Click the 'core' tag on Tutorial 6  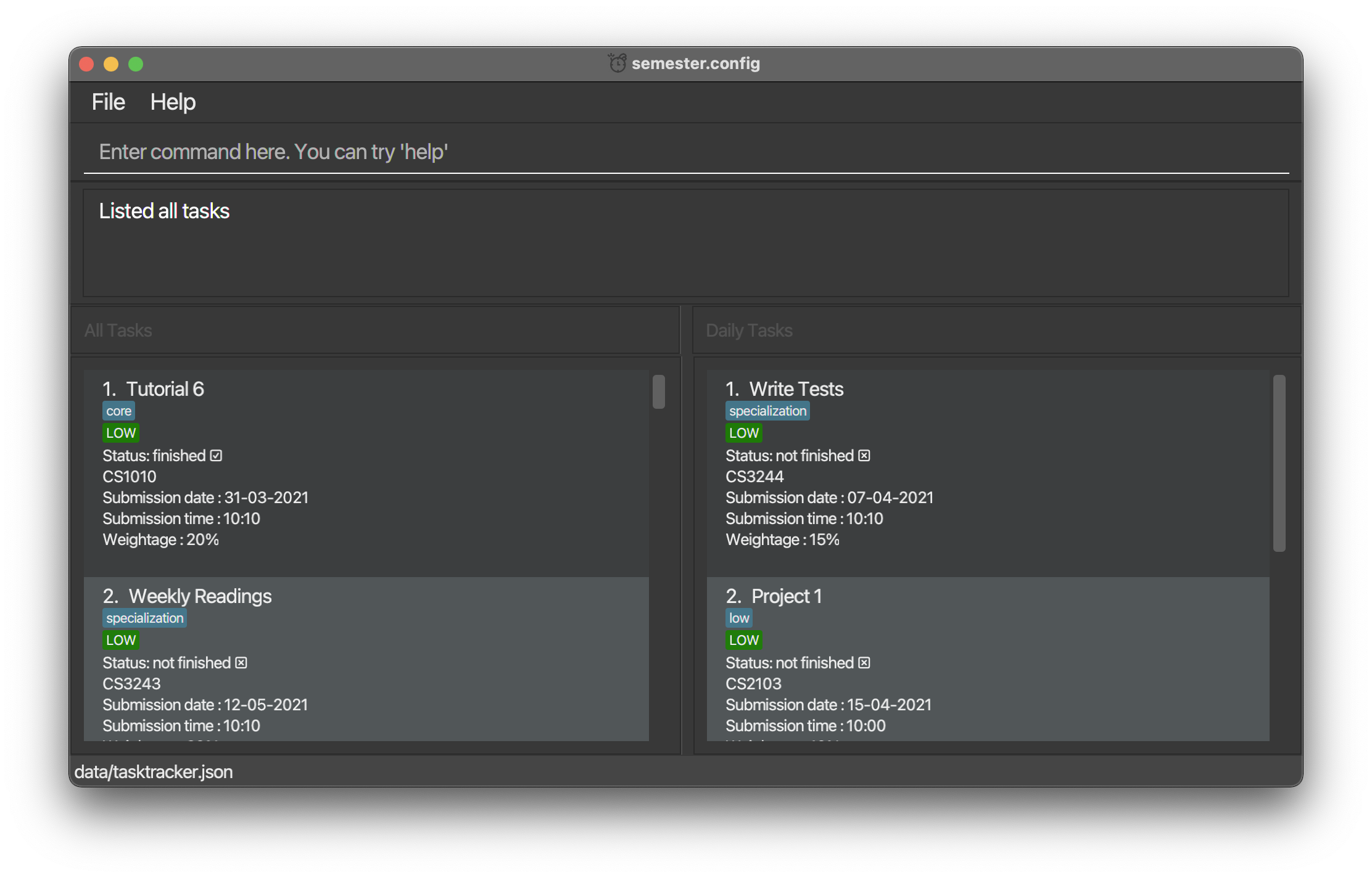118,411
